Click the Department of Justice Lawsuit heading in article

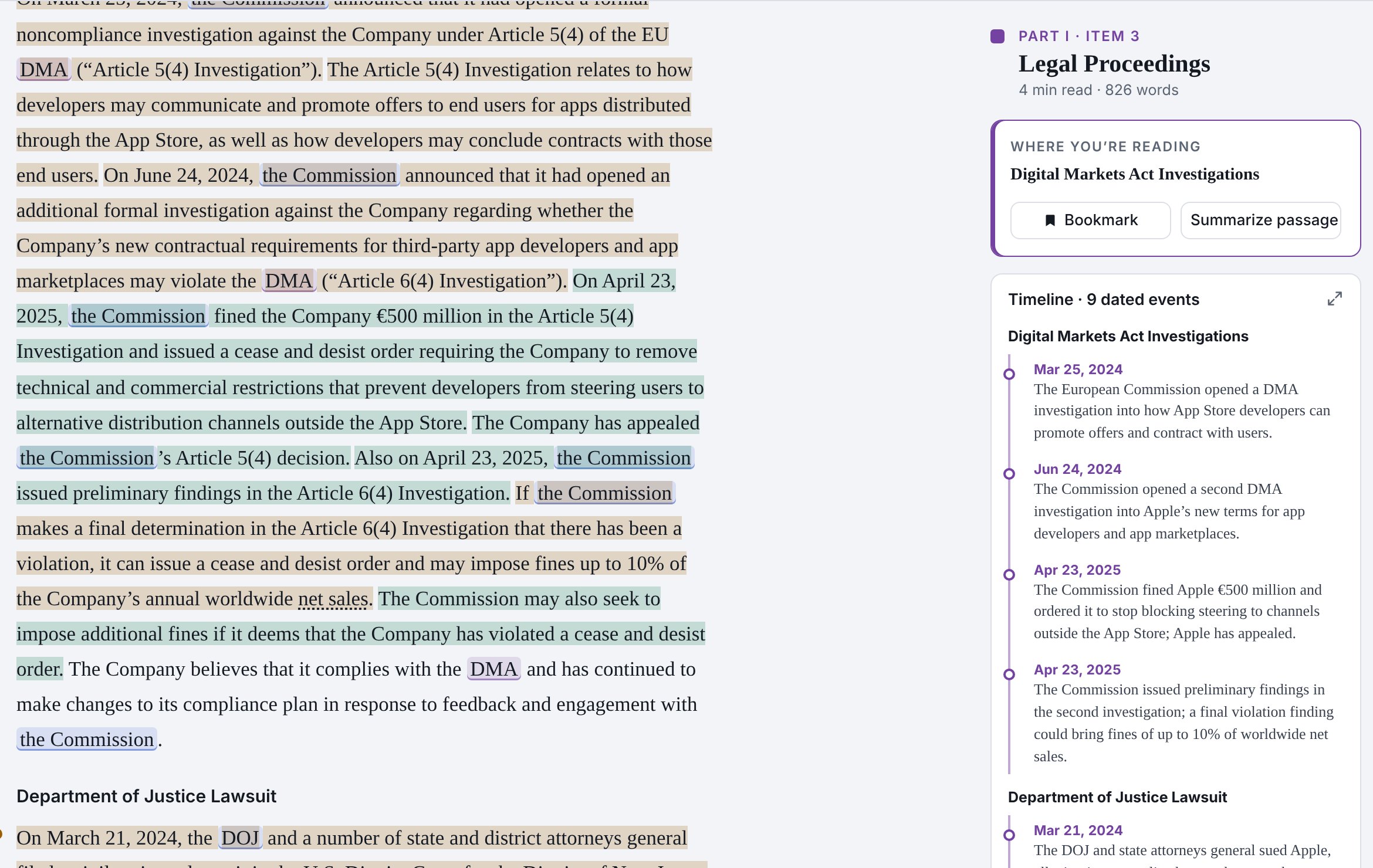coord(146,796)
